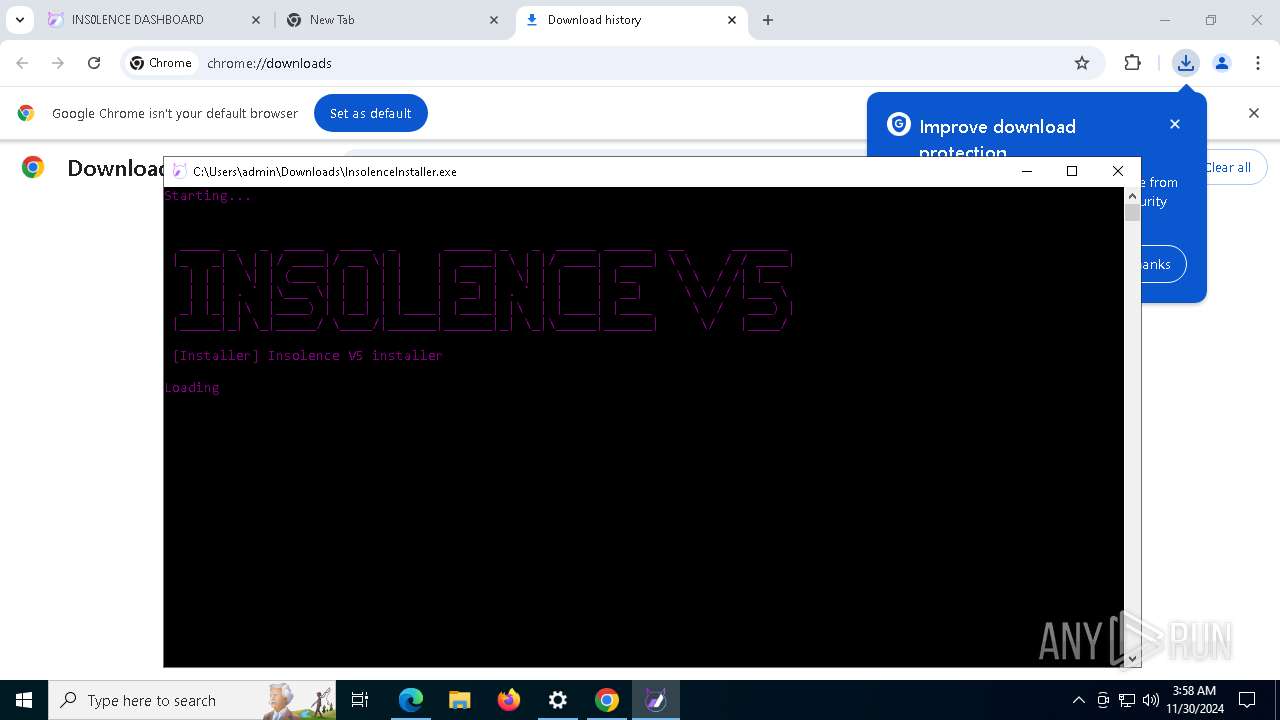1280x720 pixels.
Task: Go back in Chrome
Action: 22,63
